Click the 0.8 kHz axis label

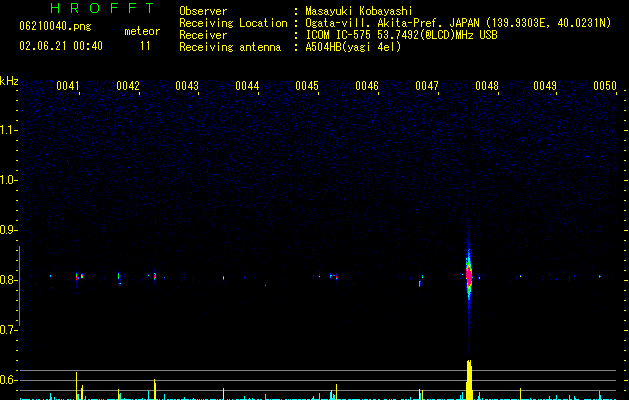(8, 280)
